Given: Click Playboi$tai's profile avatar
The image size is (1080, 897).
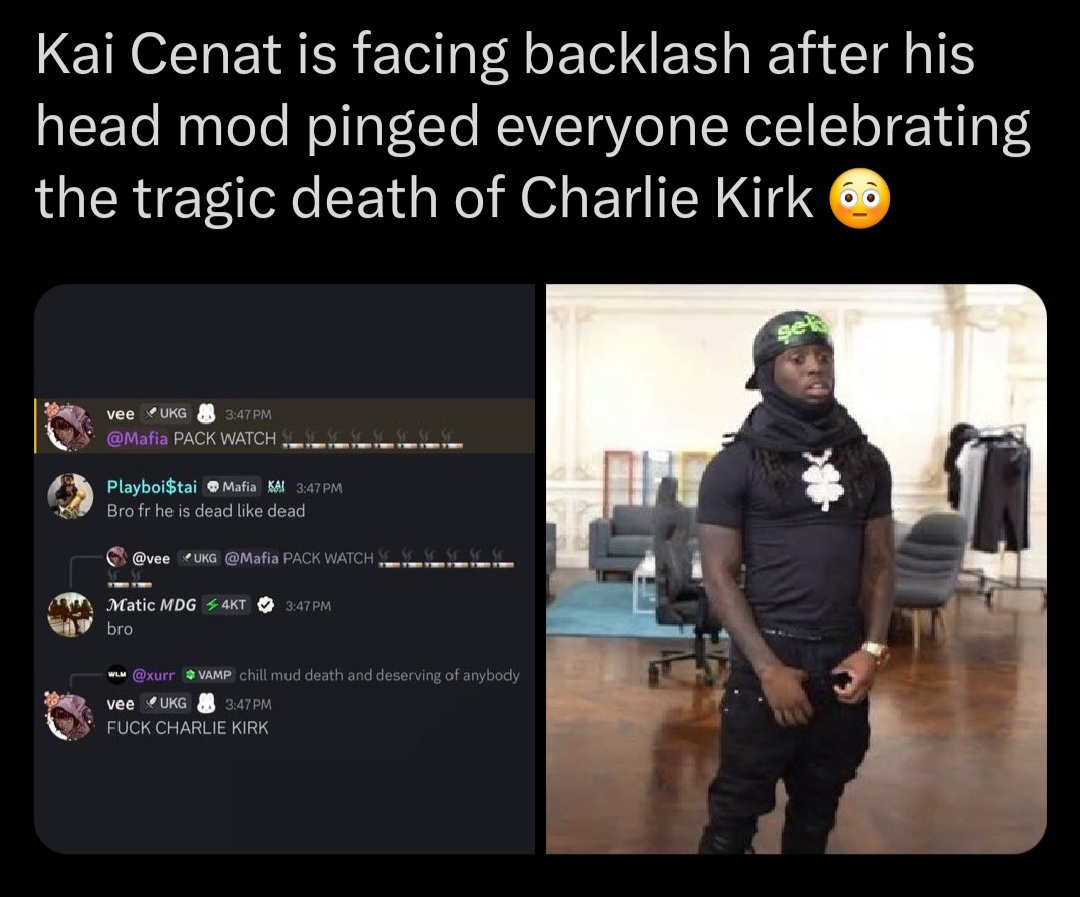Looking at the screenshot, I should 70,496.
